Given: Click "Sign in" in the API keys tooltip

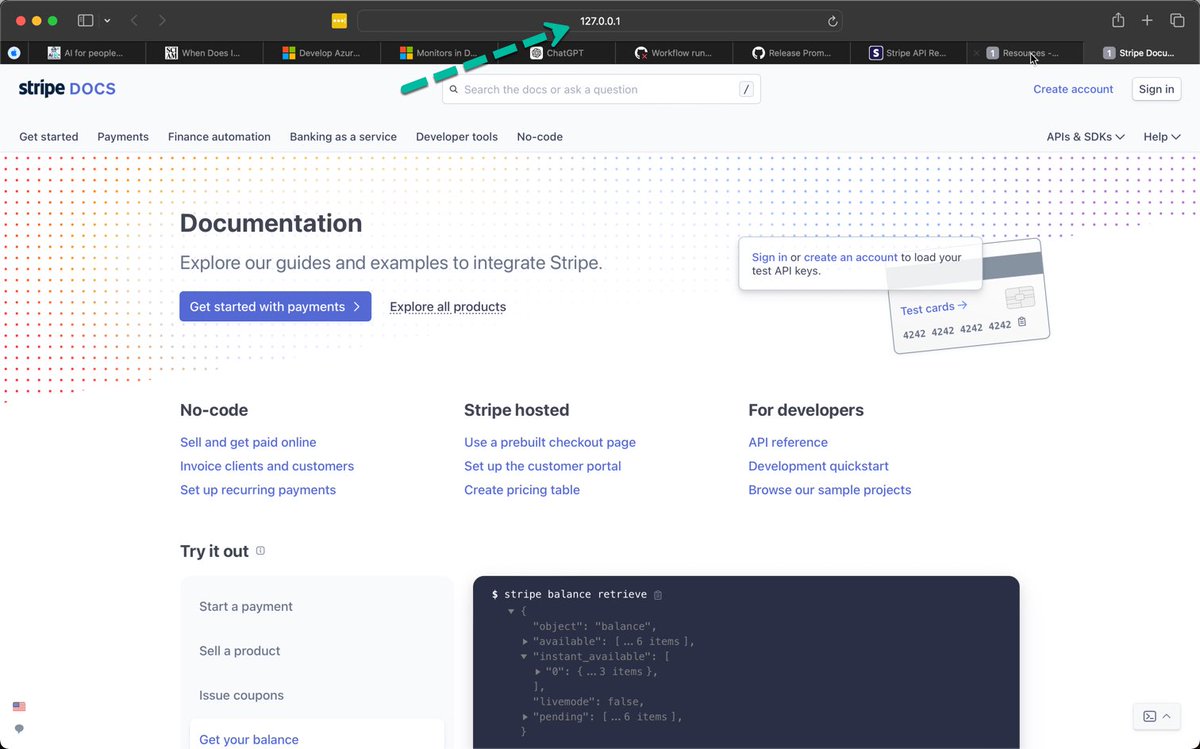Looking at the screenshot, I should tap(769, 257).
